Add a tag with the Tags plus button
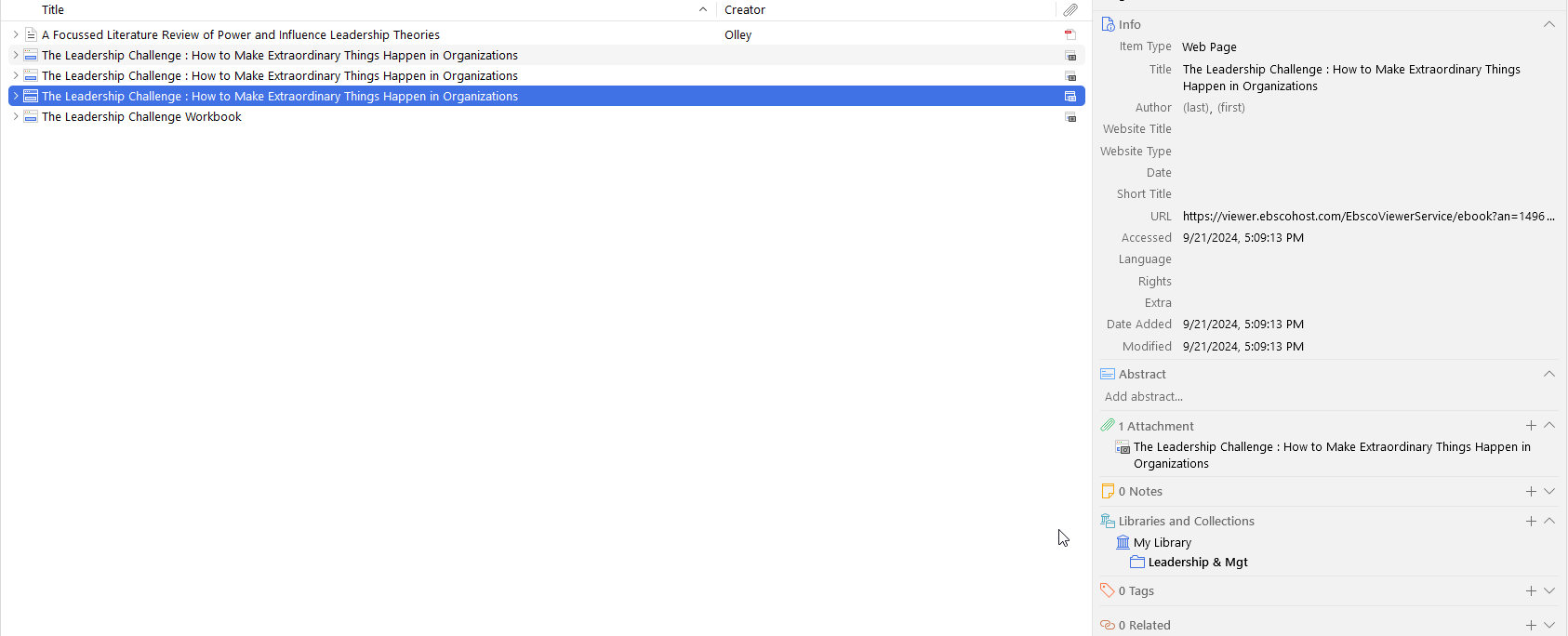1568x636 pixels. coord(1531,590)
